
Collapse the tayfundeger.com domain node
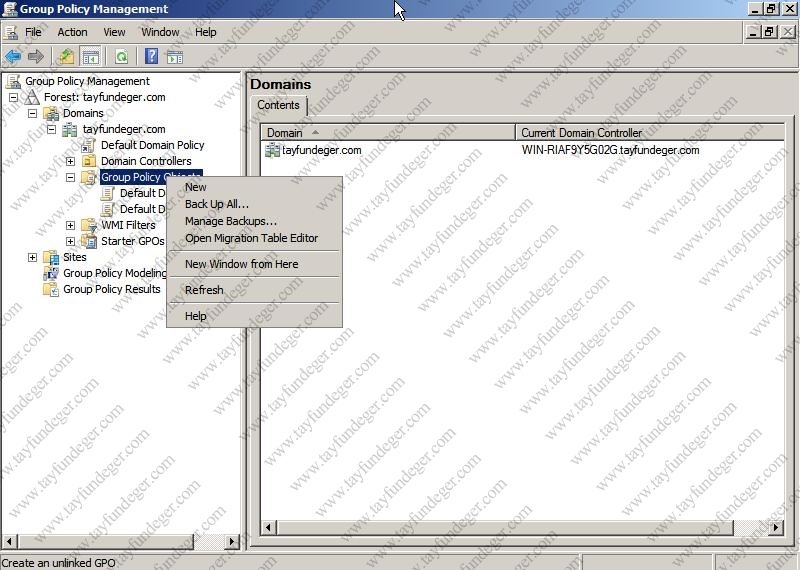pos(52,129)
